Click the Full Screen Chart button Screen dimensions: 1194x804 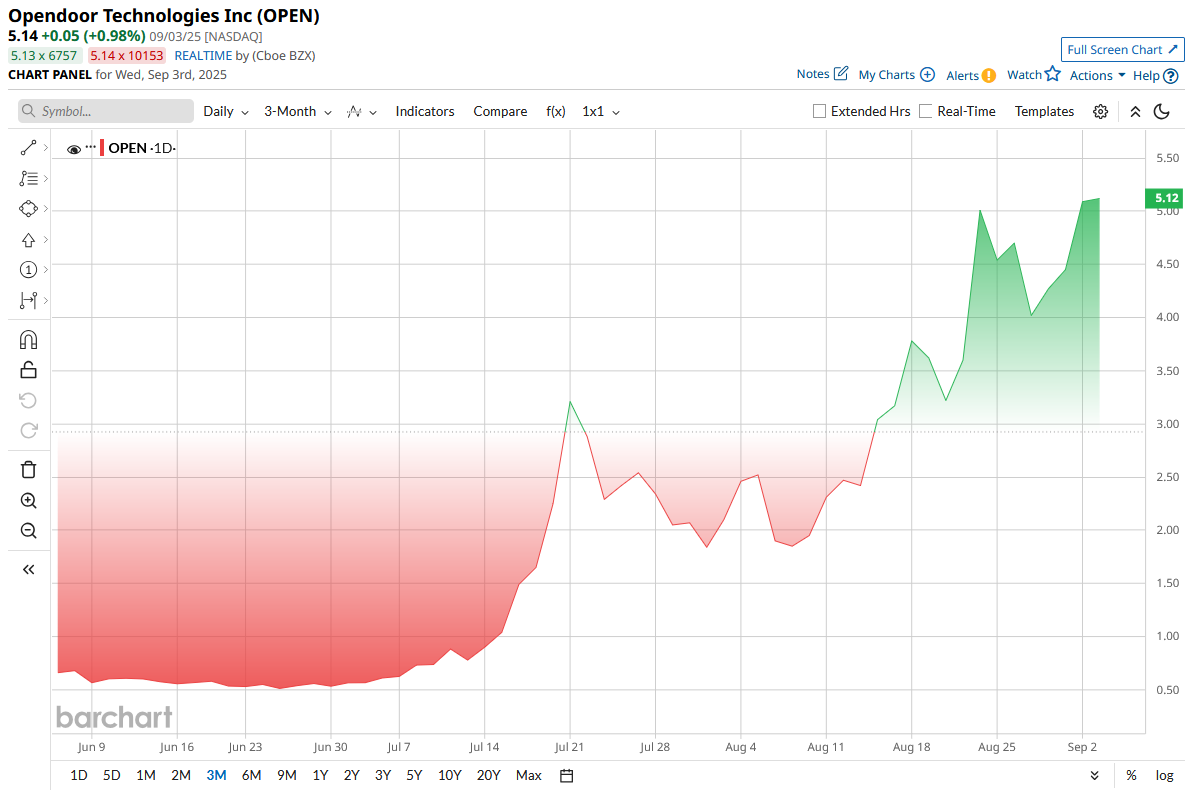tap(1122, 49)
